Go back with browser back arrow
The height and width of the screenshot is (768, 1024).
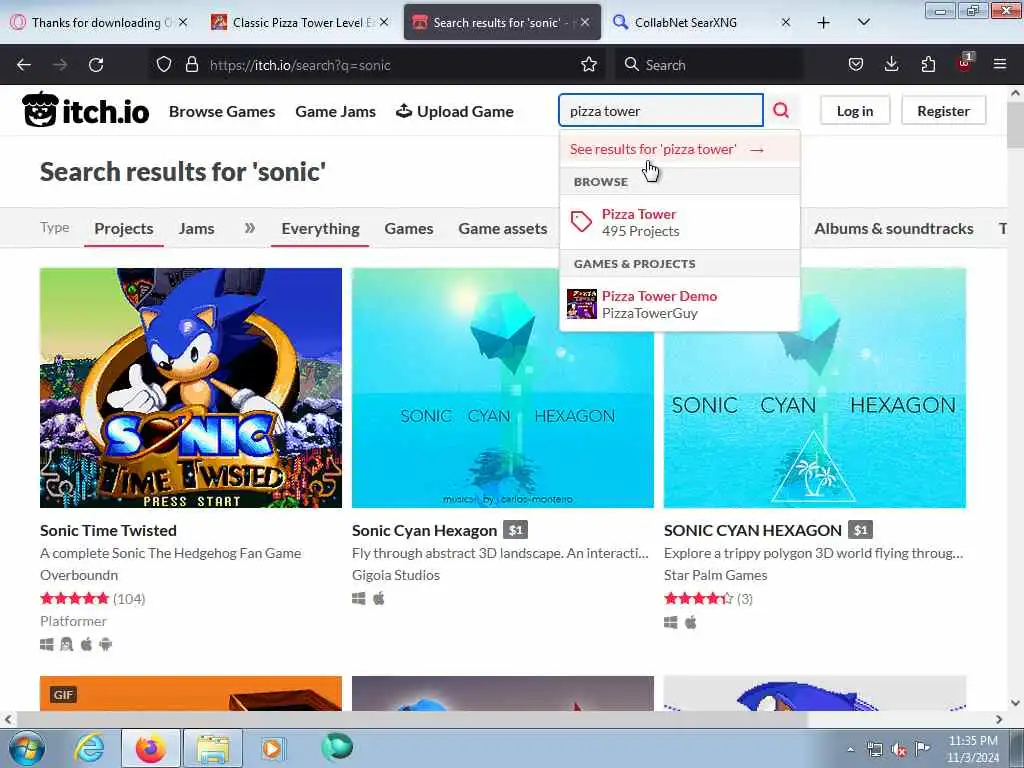(24, 65)
